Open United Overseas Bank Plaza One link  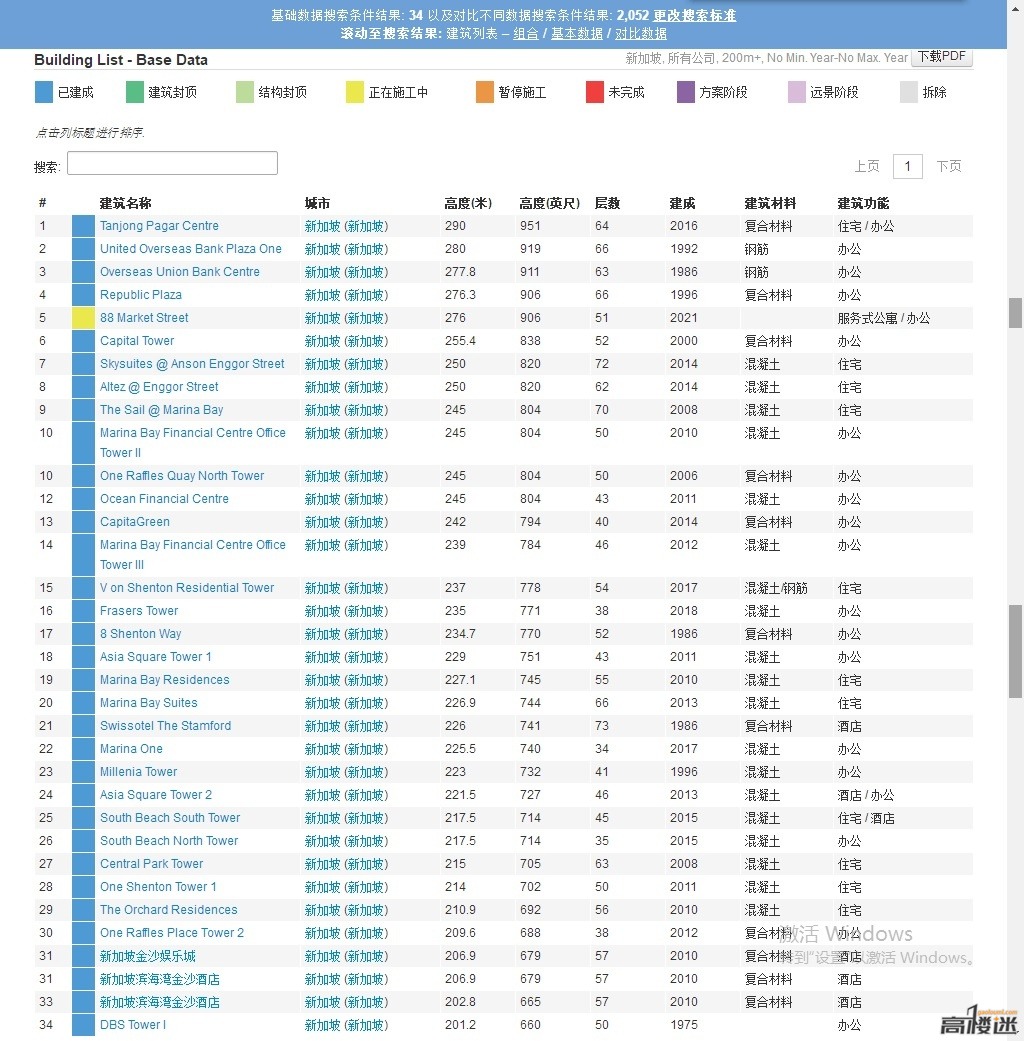[x=191, y=249]
